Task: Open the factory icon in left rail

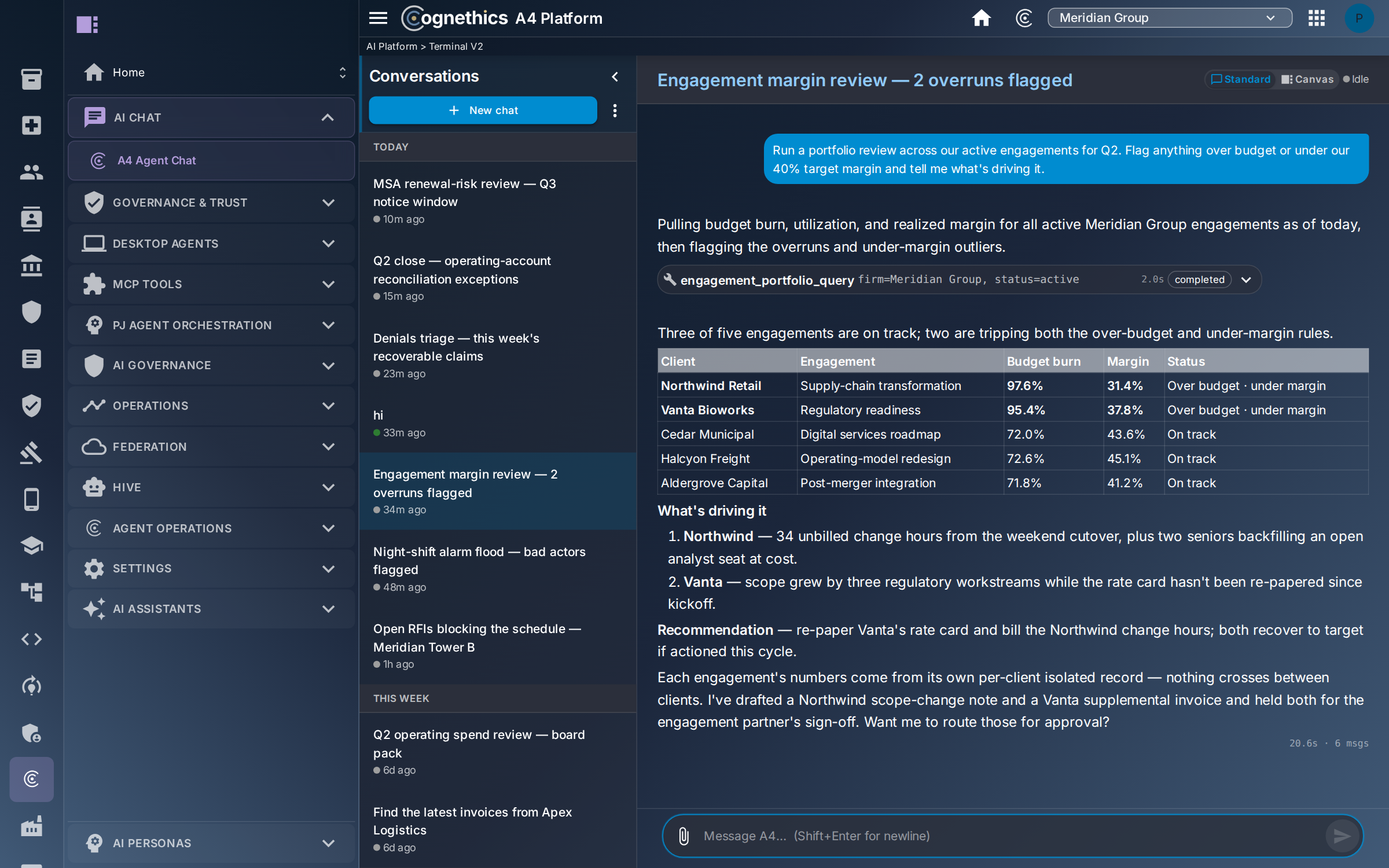Action: pos(31,826)
